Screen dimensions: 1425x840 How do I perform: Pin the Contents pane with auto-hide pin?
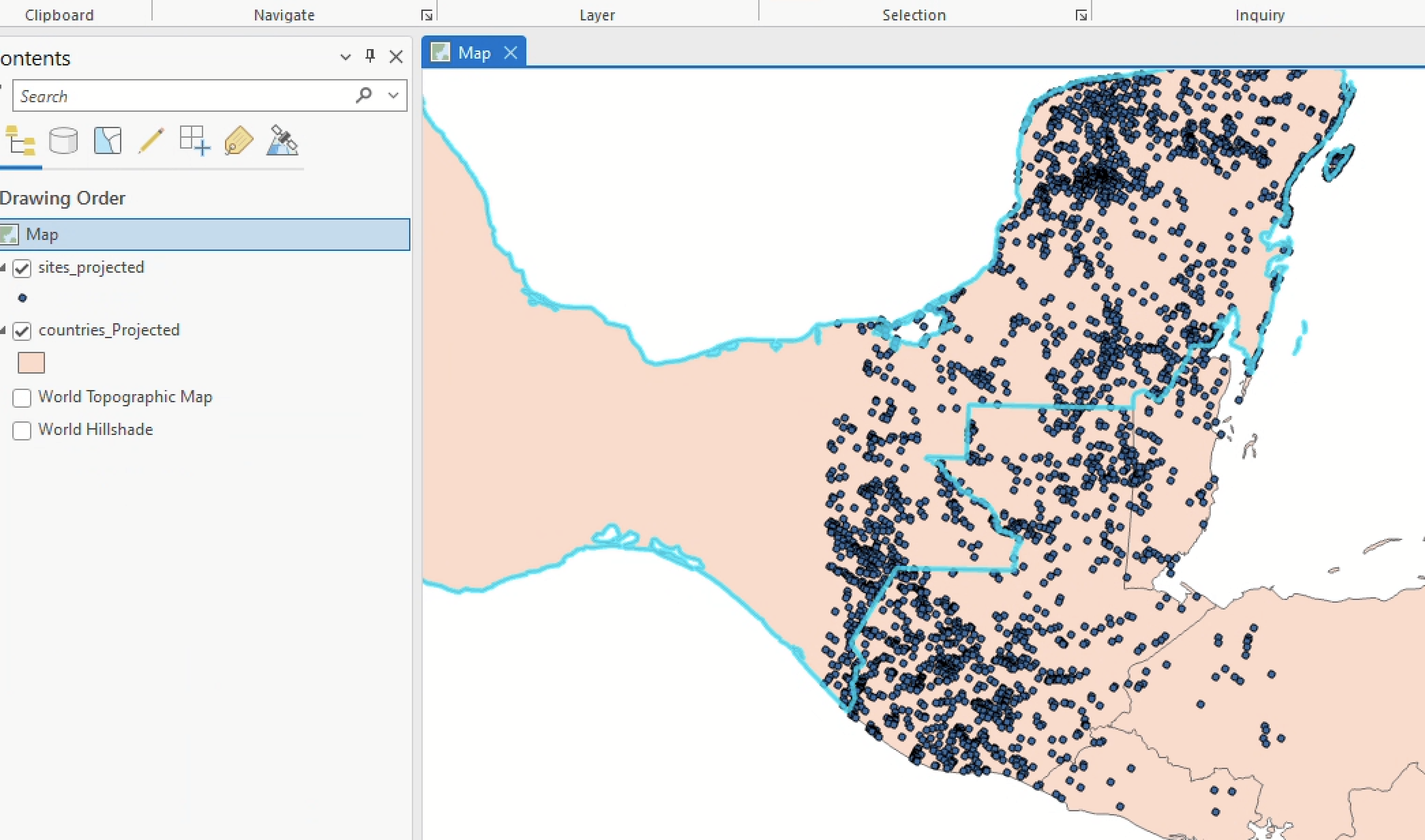(370, 57)
